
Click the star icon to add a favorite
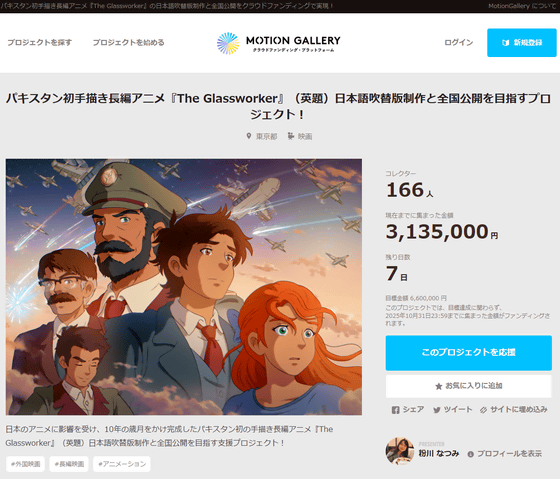[439, 386]
